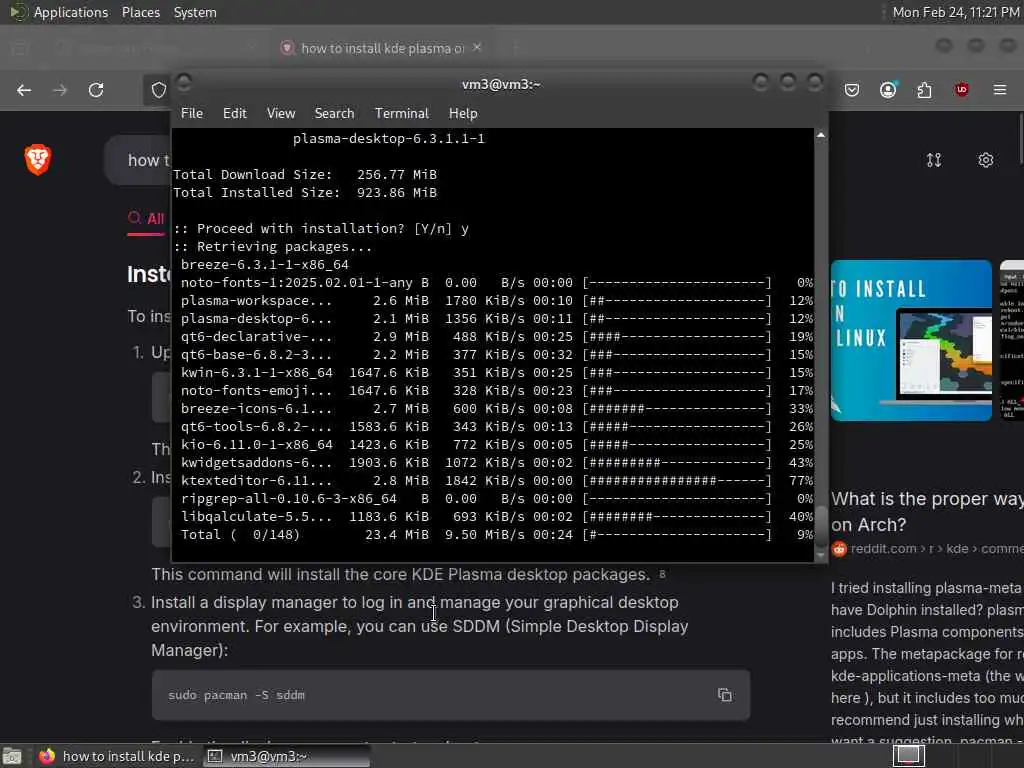
Task: Click workspace switcher in bottom panel
Action: click(908, 756)
